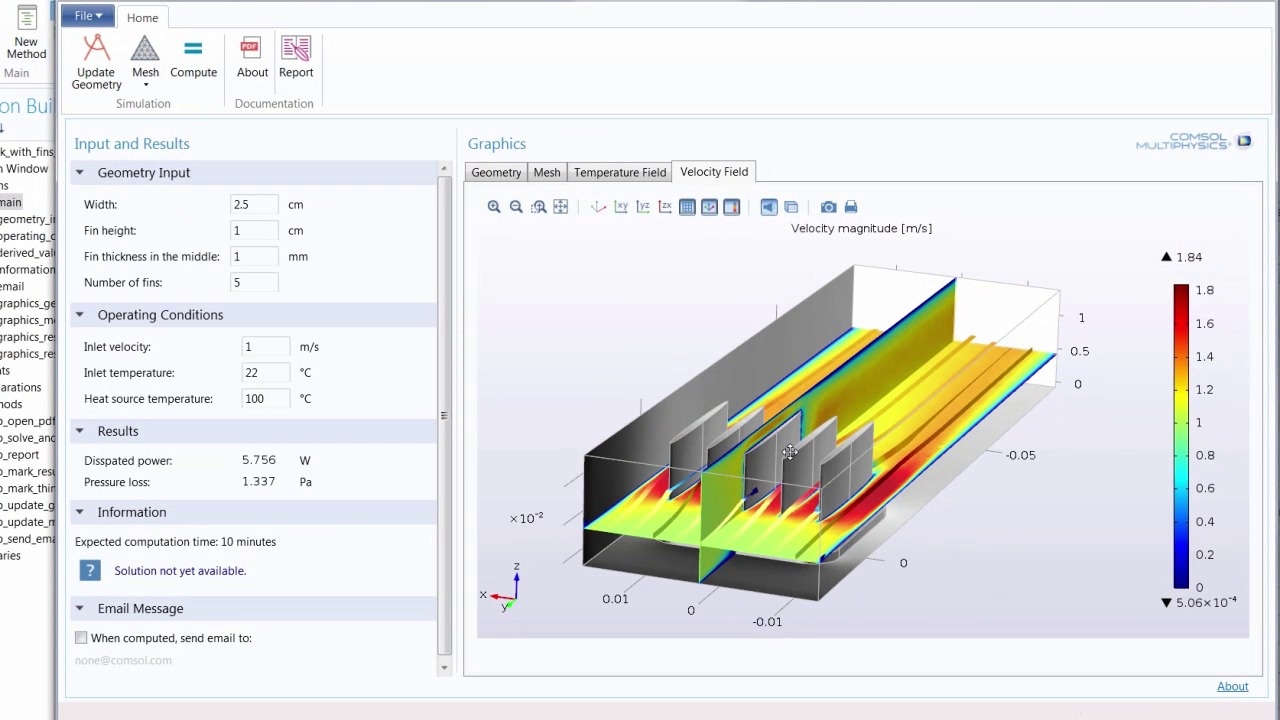Toggle transparency in graphics toolbar
This screenshot has height=720, width=1280.
[x=791, y=207]
